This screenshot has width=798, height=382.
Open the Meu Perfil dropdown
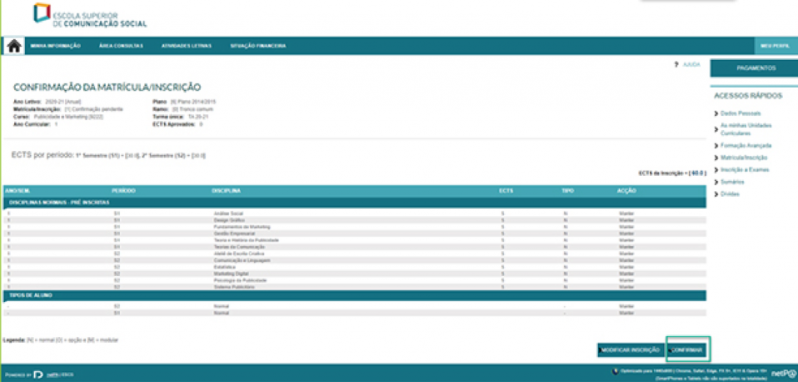776,46
